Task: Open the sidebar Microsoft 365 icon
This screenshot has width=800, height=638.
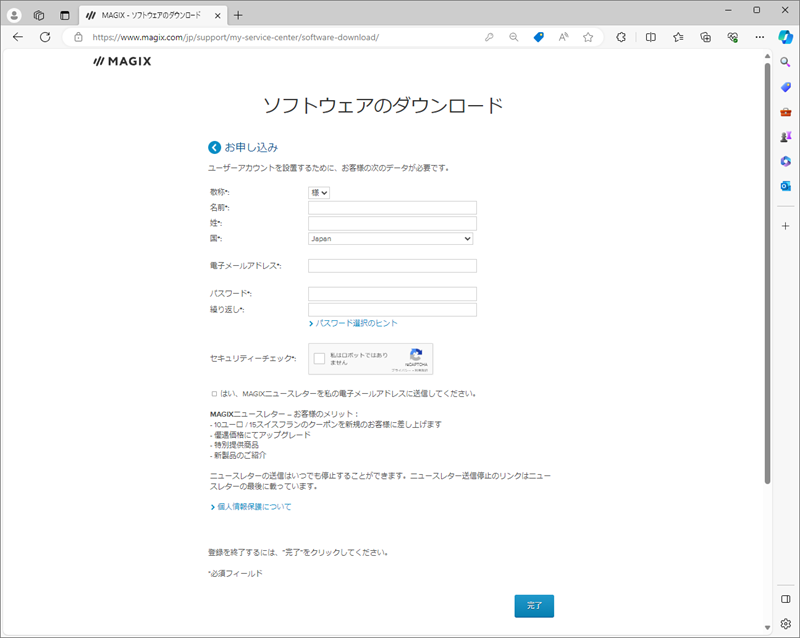Action: (785, 161)
